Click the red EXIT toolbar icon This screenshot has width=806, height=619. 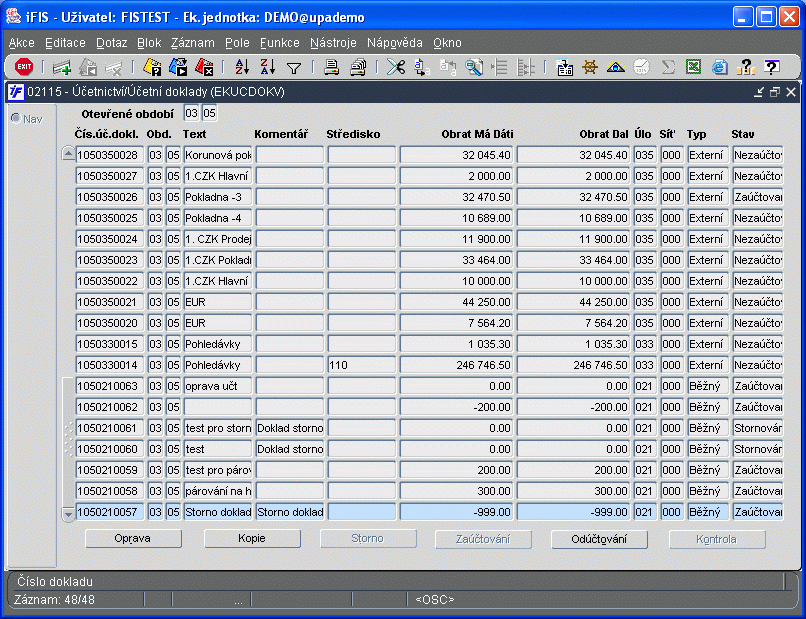coord(24,67)
